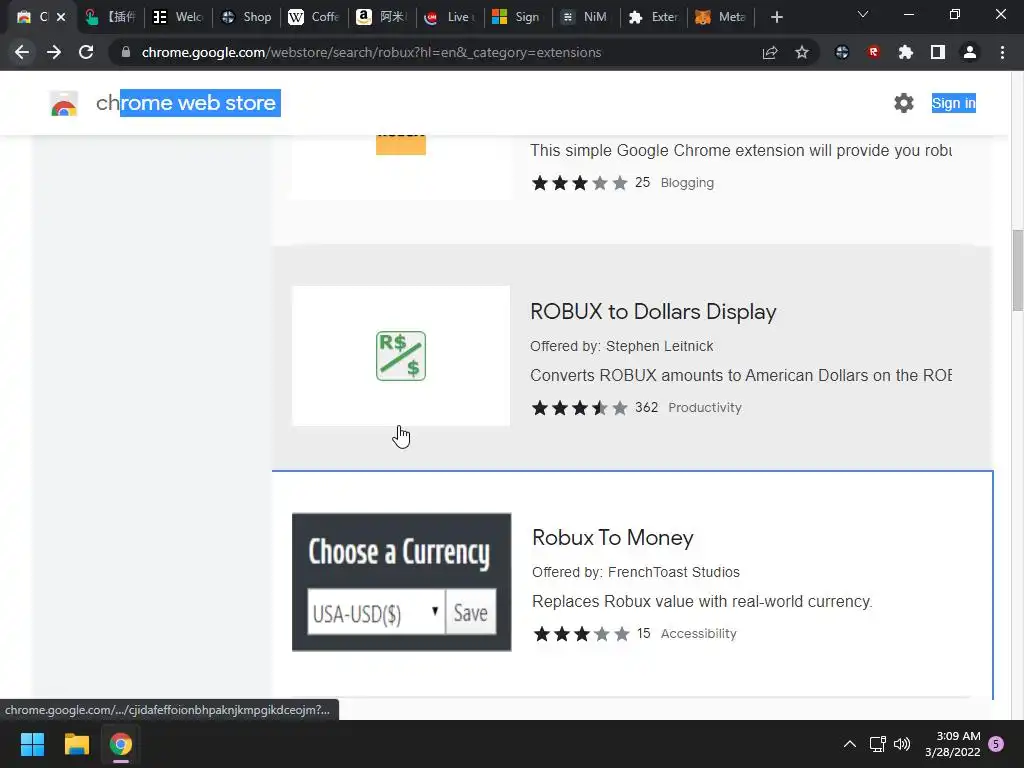The width and height of the screenshot is (1024, 768).
Task: Click the chrome web store title
Action: (x=188, y=103)
